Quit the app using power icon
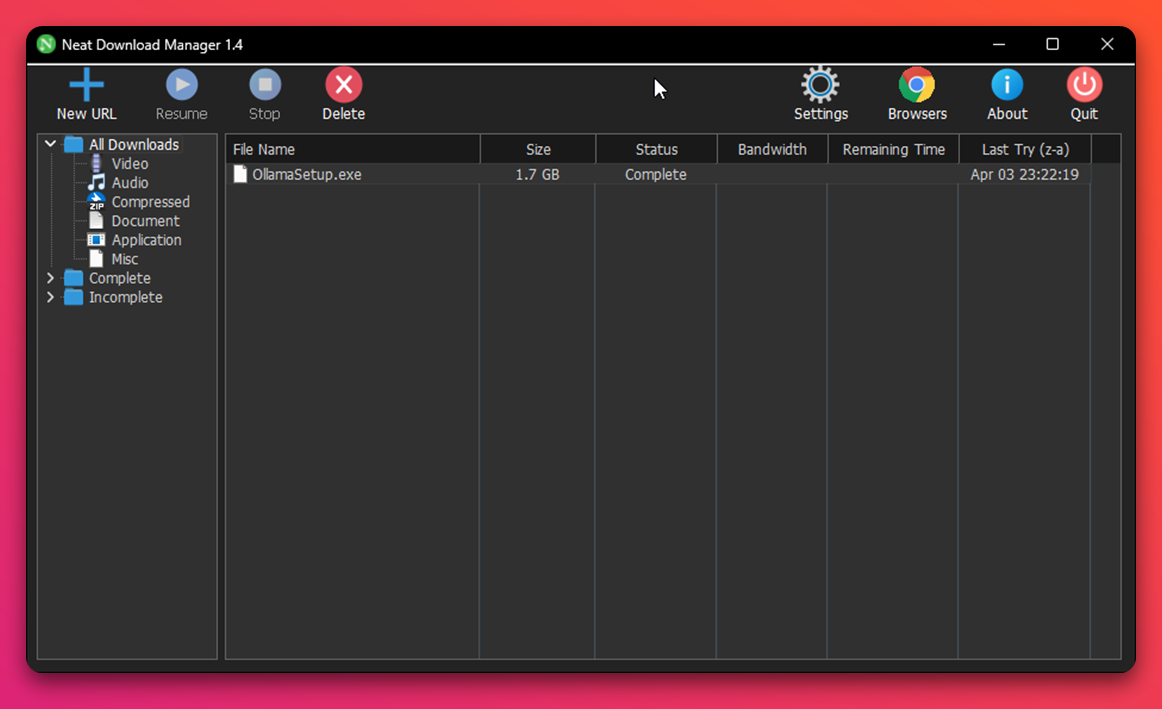The height and width of the screenshot is (709, 1162). point(1084,85)
